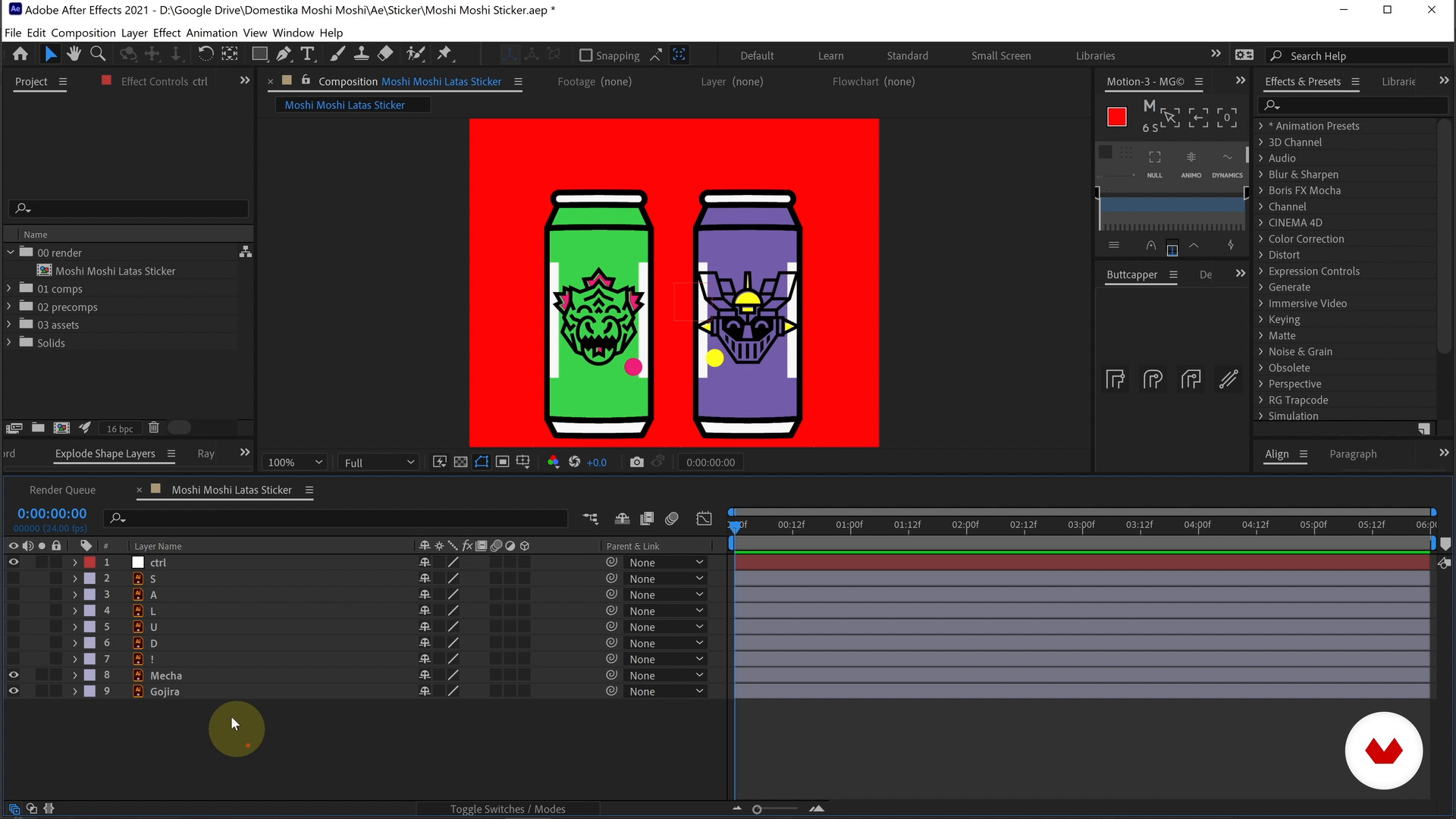Open the Full resolution dropdown
This screenshot has width=1456, height=819.
[x=379, y=463]
